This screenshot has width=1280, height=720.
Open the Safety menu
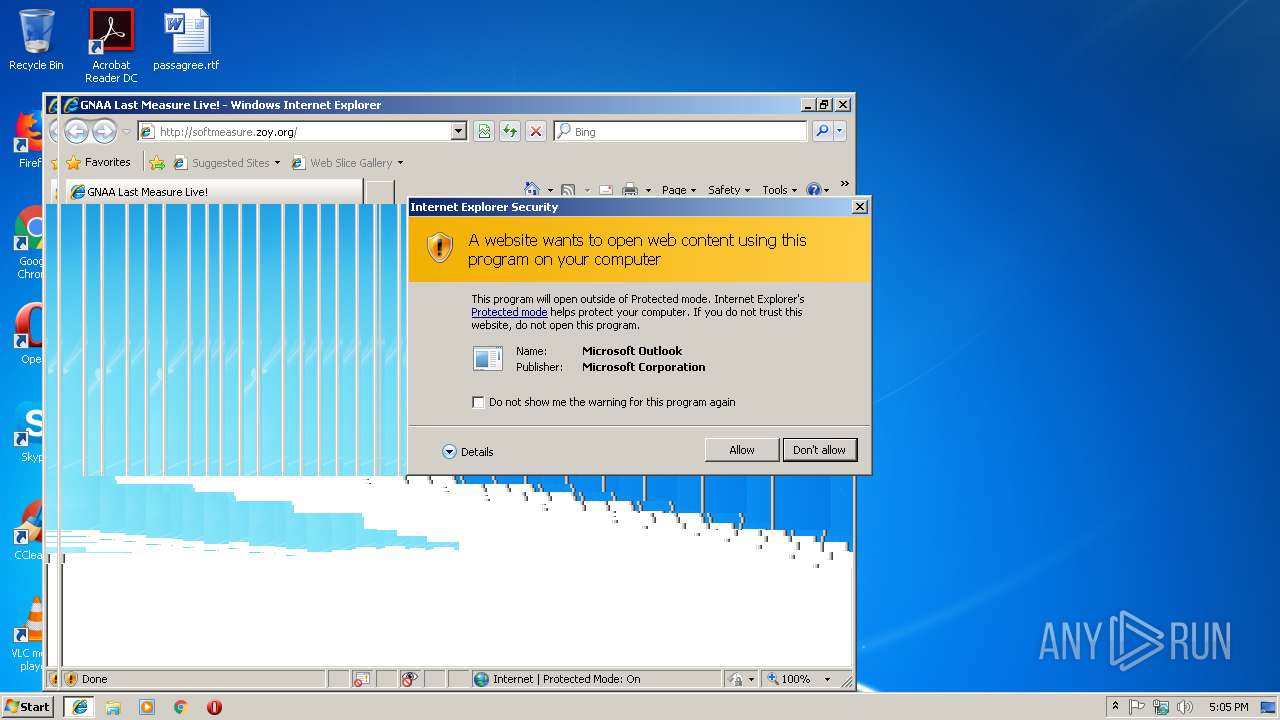(x=728, y=190)
